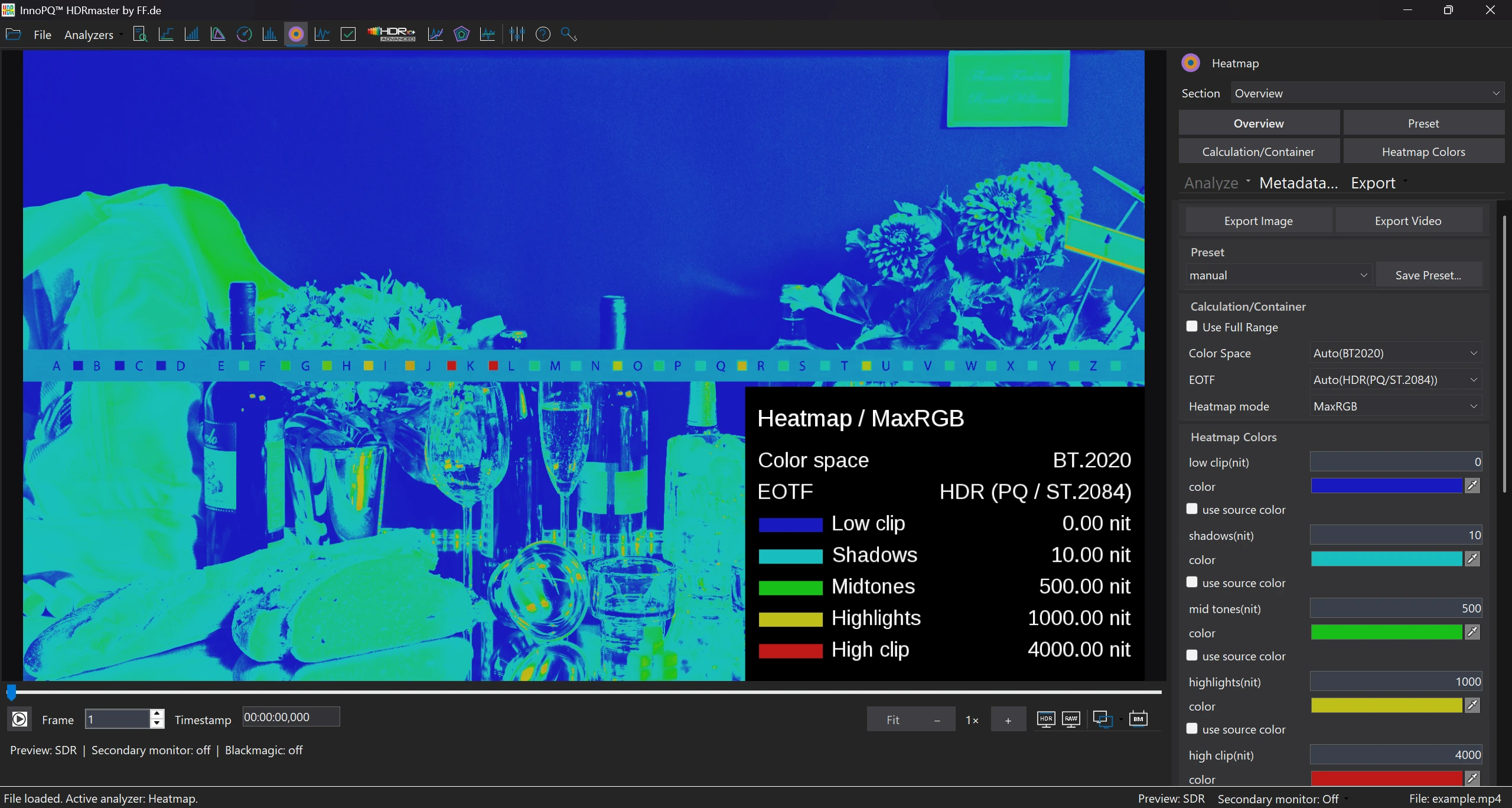This screenshot has width=1512, height=808.
Task: Open the EOTF Auto(HDR(PQ/ST.2084)) dropdown
Action: click(x=1396, y=380)
